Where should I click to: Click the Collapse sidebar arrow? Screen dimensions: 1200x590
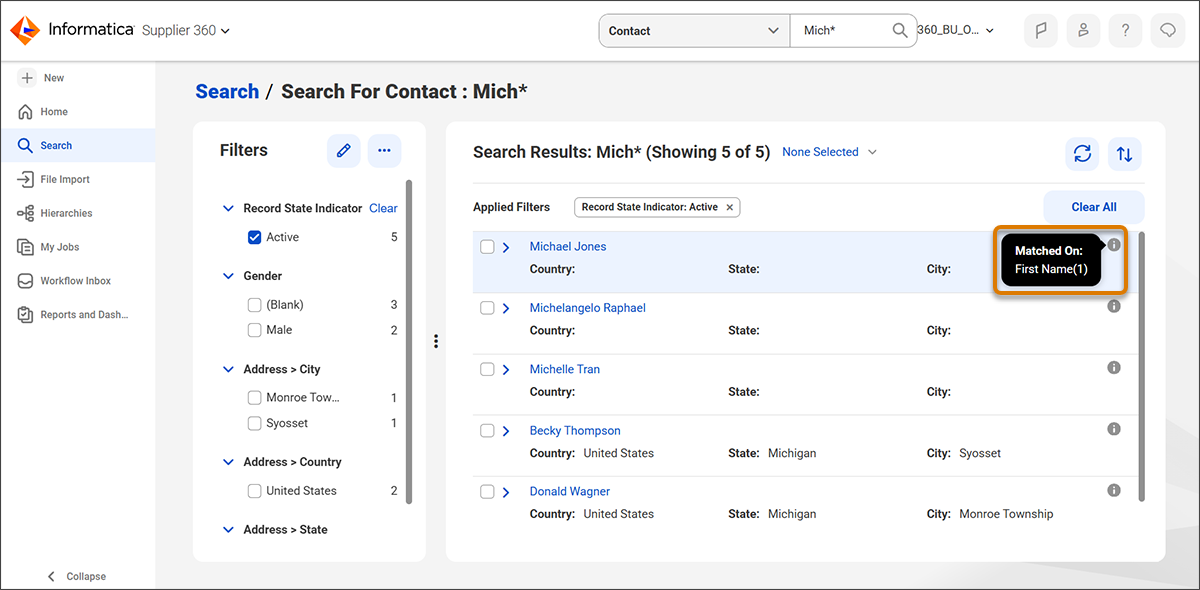click(x=52, y=576)
